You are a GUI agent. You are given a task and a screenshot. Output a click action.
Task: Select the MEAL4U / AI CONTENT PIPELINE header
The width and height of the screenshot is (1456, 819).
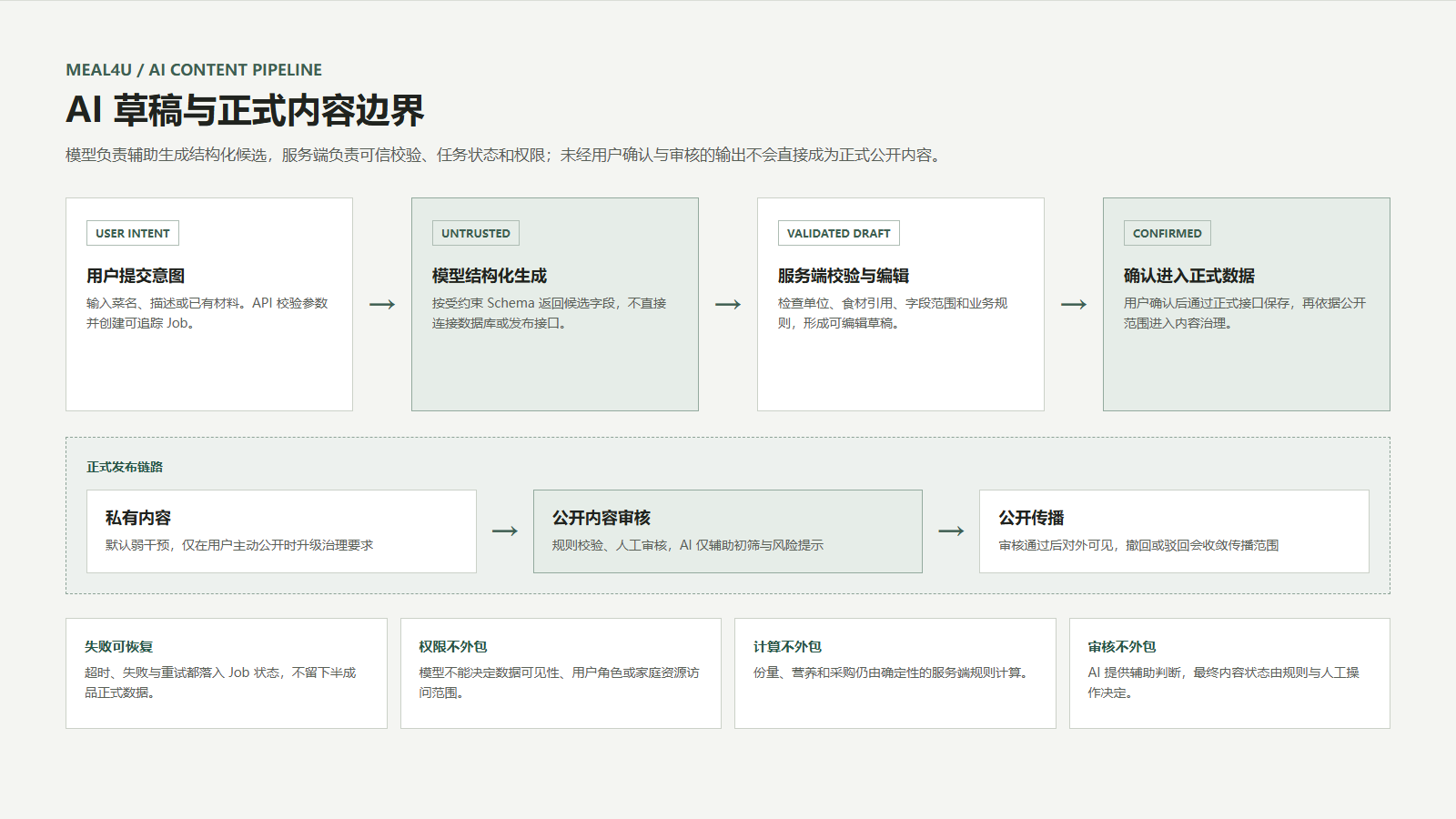tap(194, 70)
